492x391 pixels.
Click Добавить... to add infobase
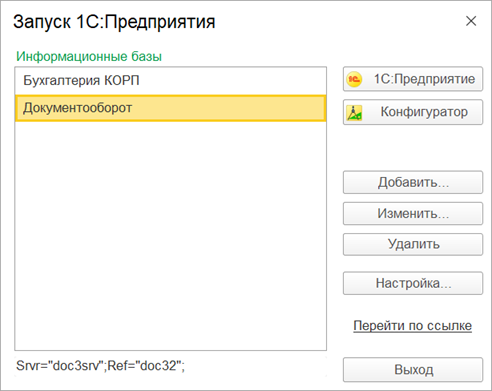click(413, 182)
